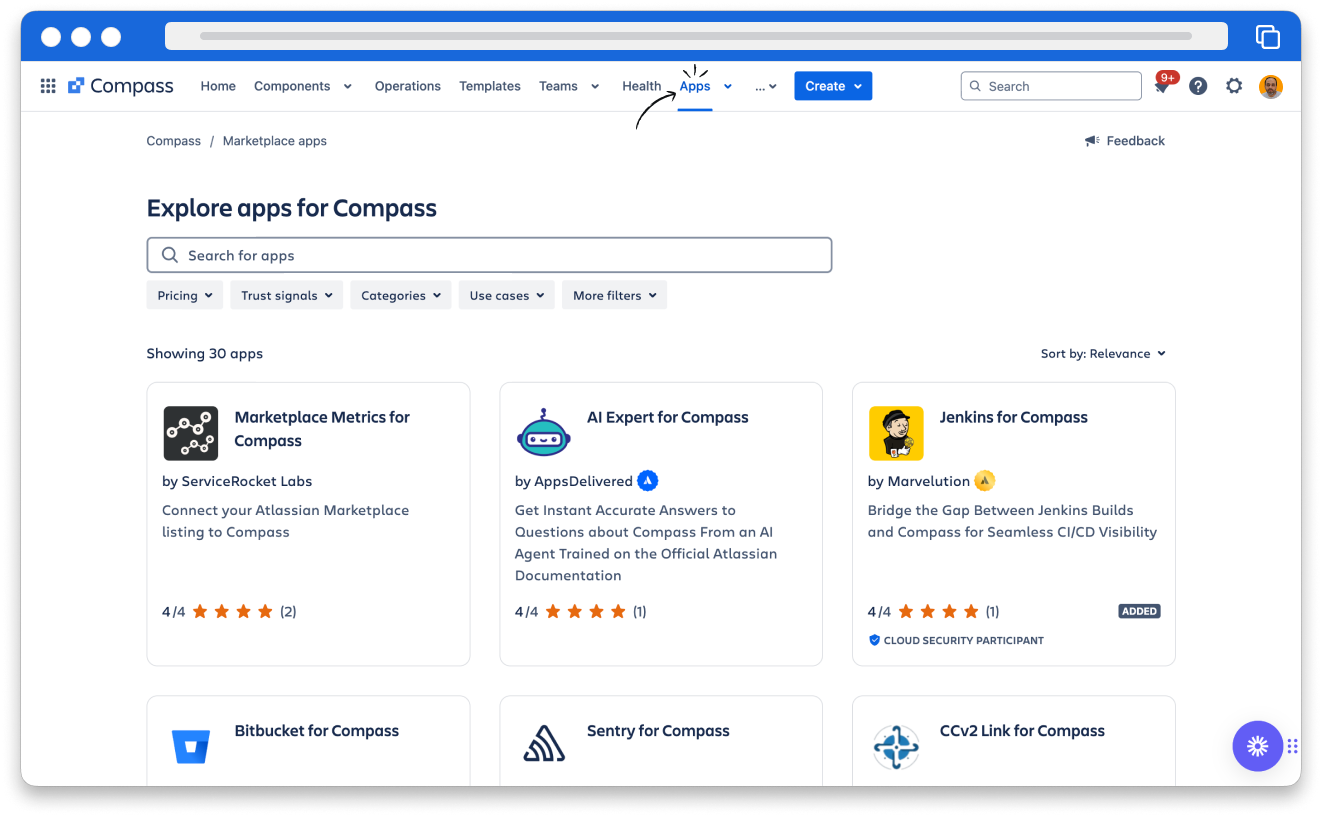This screenshot has width=1322, height=817.
Task: Click 'by Marvelution' vendor text
Action: (x=919, y=481)
